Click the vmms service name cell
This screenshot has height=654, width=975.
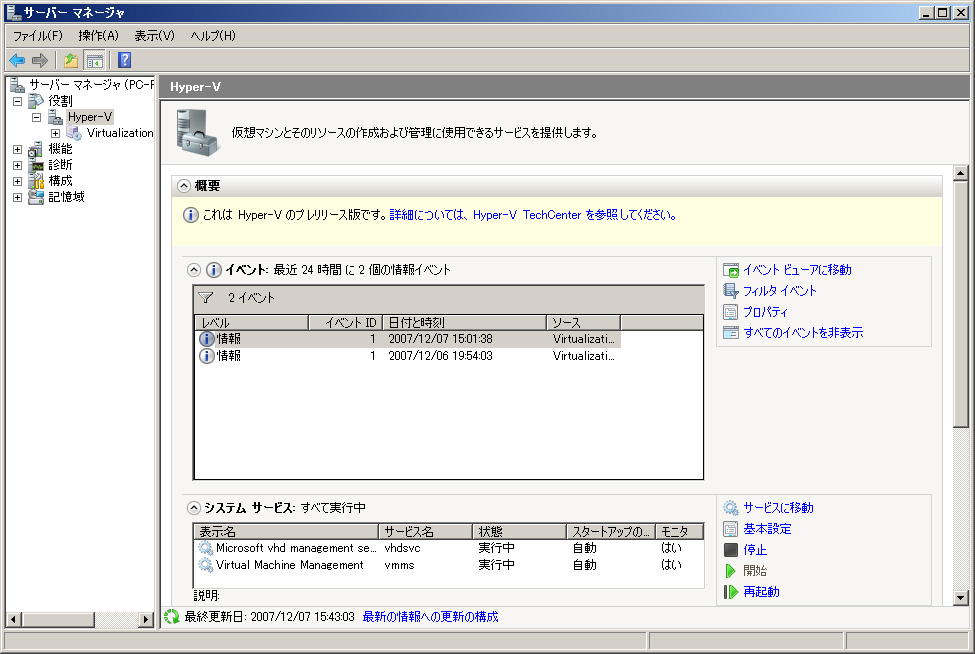pyautogui.click(x=399, y=565)
